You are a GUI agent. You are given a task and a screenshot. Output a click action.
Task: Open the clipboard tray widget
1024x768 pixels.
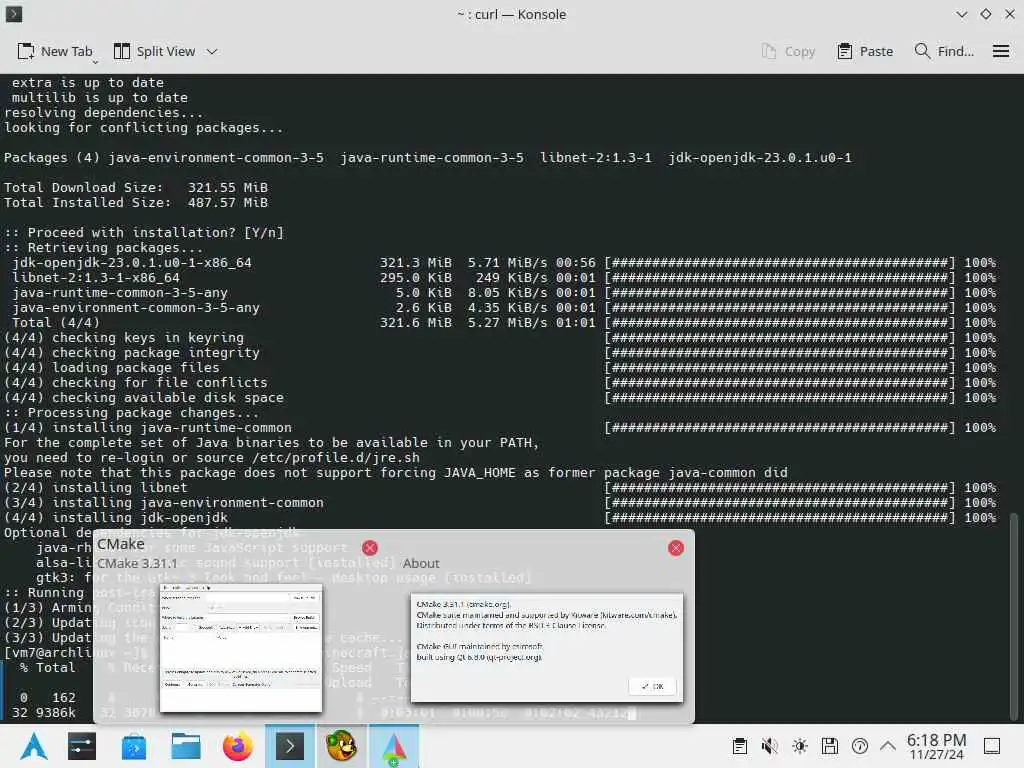coord(740,746)
